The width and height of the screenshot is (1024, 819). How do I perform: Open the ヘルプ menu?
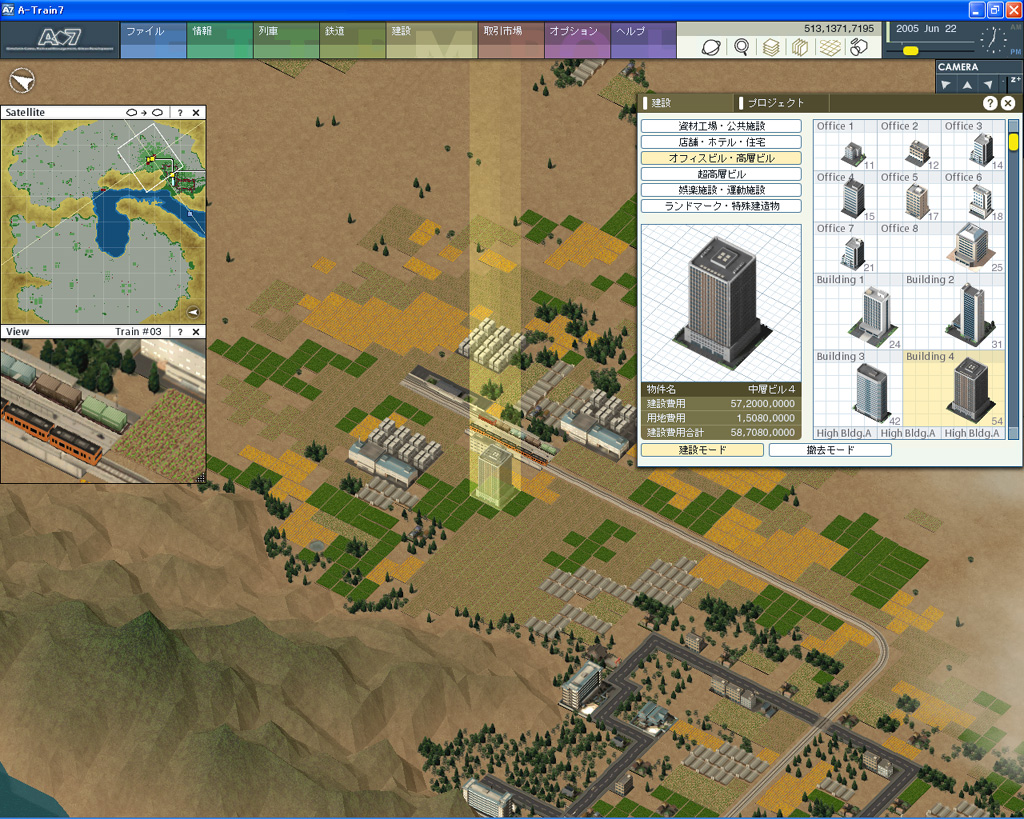pyautogui.click(x=643, y=40)
